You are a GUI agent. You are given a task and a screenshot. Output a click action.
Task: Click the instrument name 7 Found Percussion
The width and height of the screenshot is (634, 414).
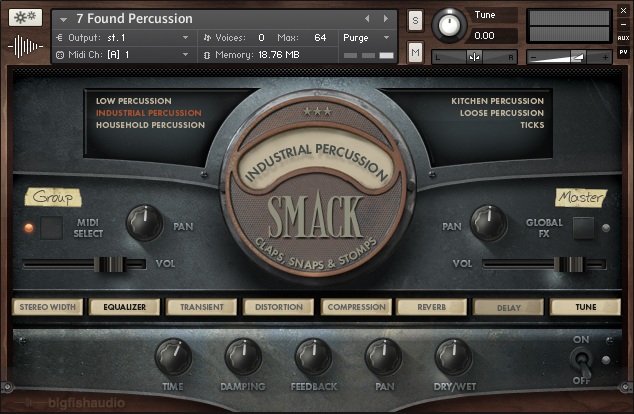(x=135, y=19)
